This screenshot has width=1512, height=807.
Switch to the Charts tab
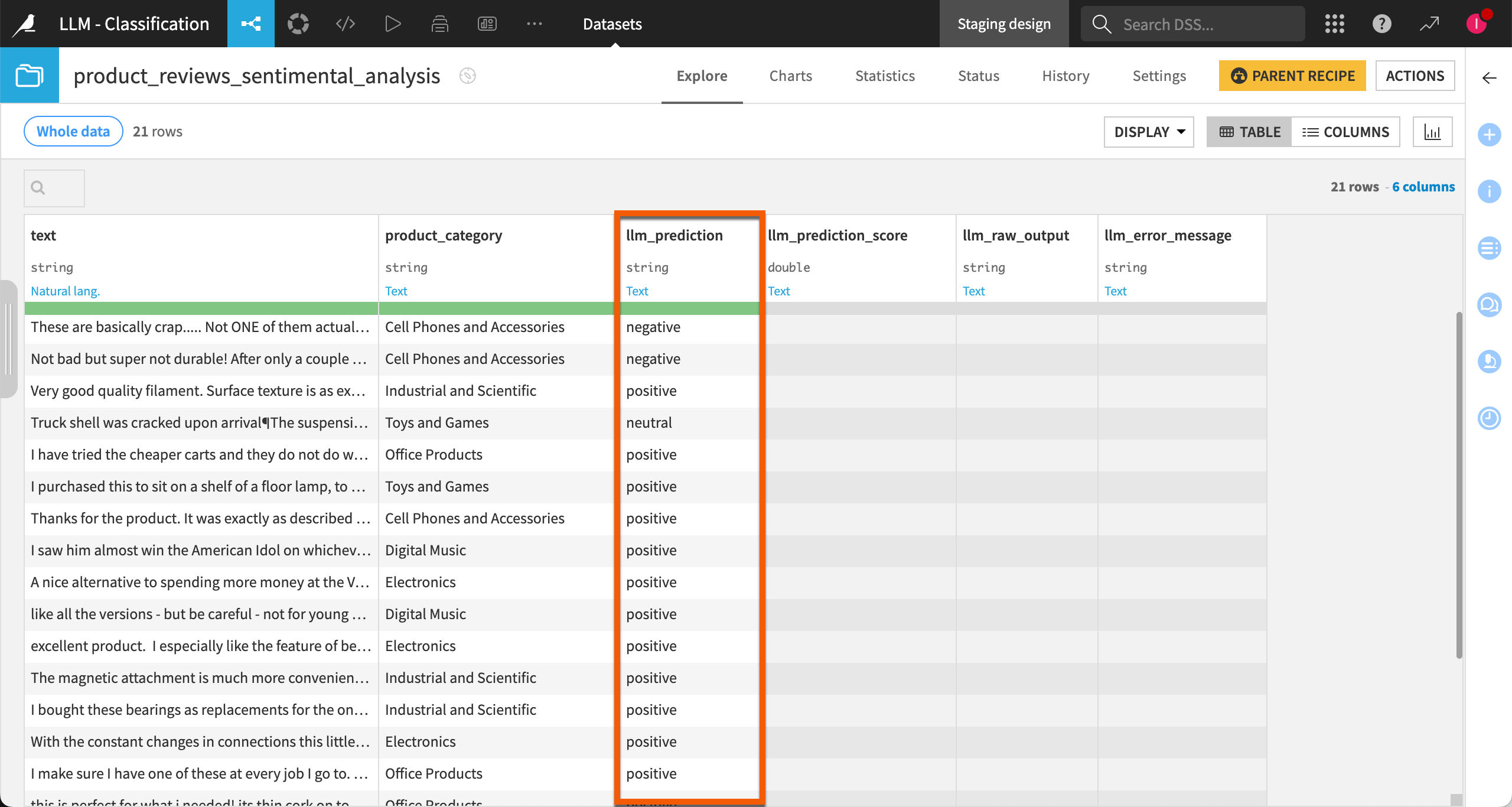[x=791, y=76]
